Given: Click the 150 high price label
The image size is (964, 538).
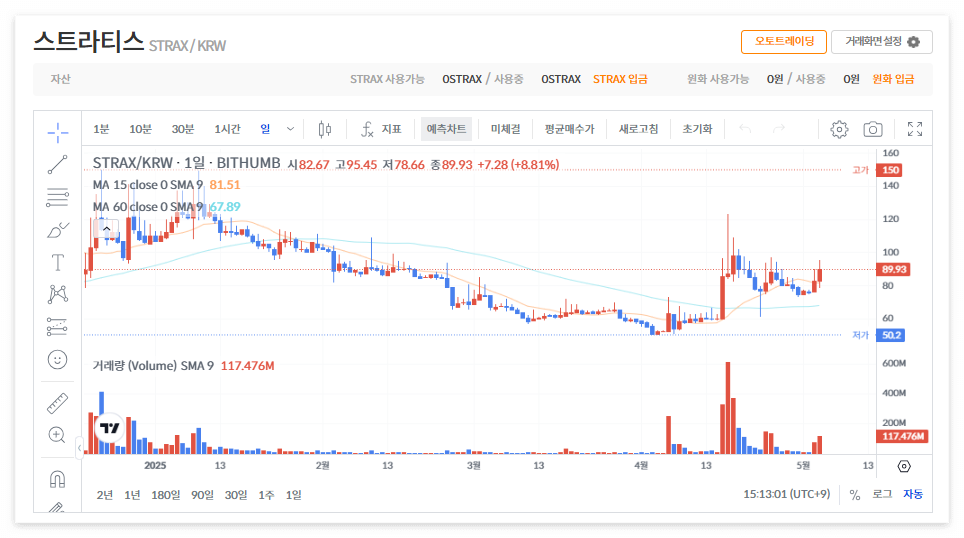Looking at the screenshot, I should click(x=890, y=170).
